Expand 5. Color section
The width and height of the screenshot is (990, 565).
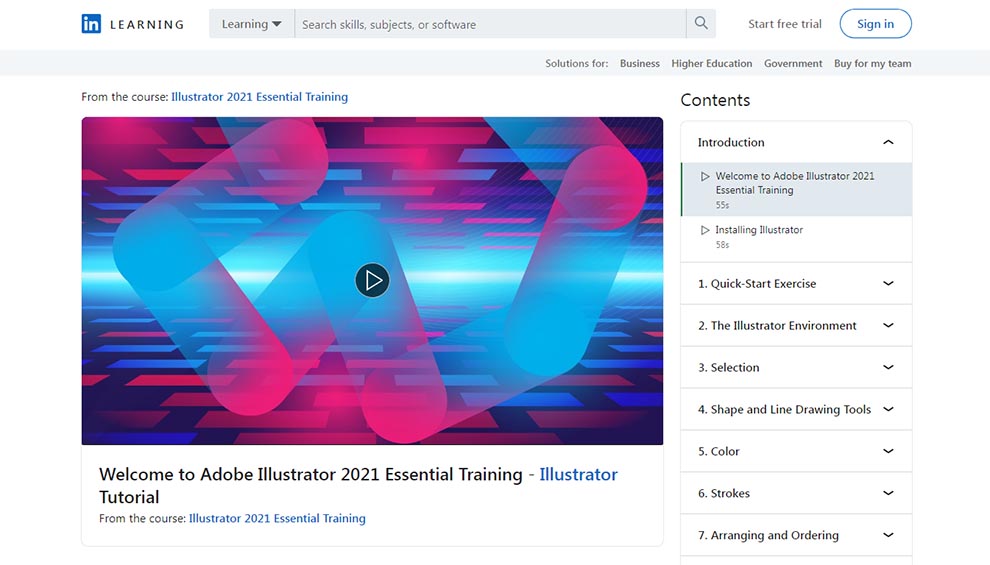tap(796, 451)
